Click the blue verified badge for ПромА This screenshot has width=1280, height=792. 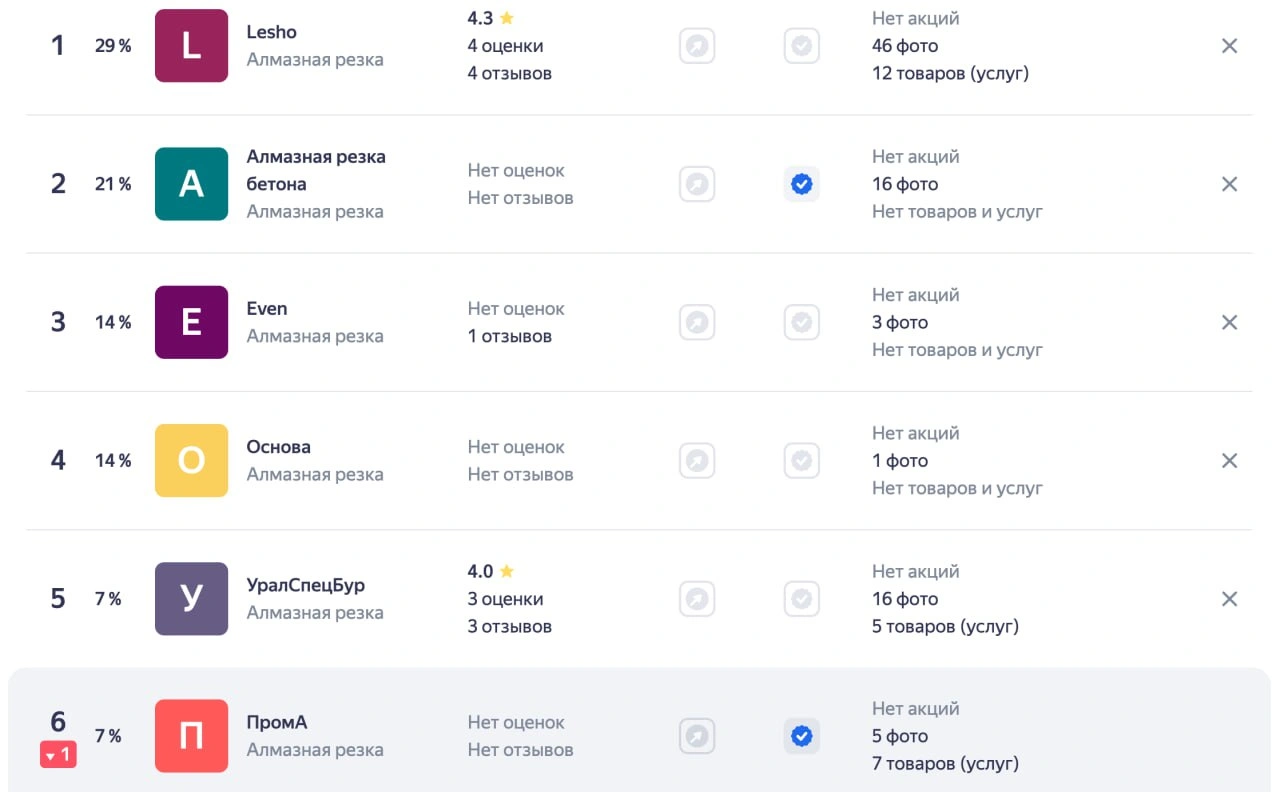(x=801, y=737)
